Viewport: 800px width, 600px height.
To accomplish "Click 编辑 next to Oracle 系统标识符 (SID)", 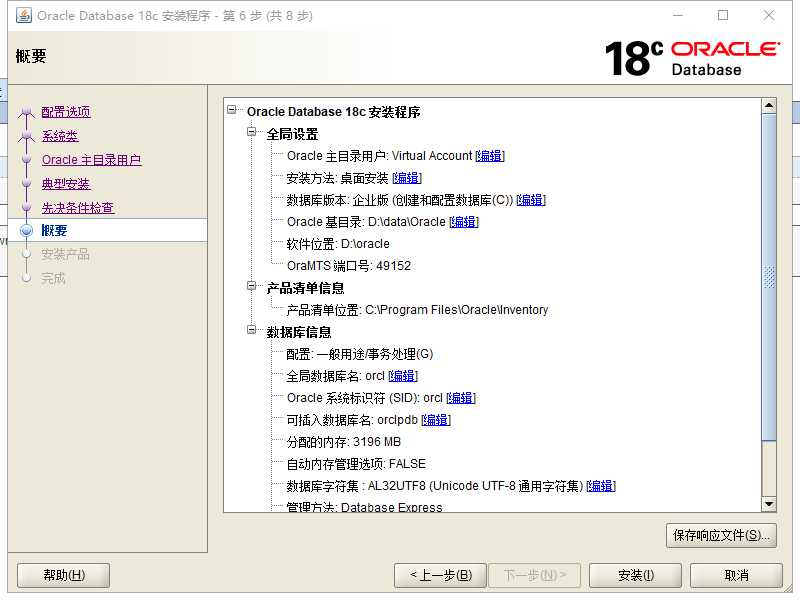I will tap(461, 398).
